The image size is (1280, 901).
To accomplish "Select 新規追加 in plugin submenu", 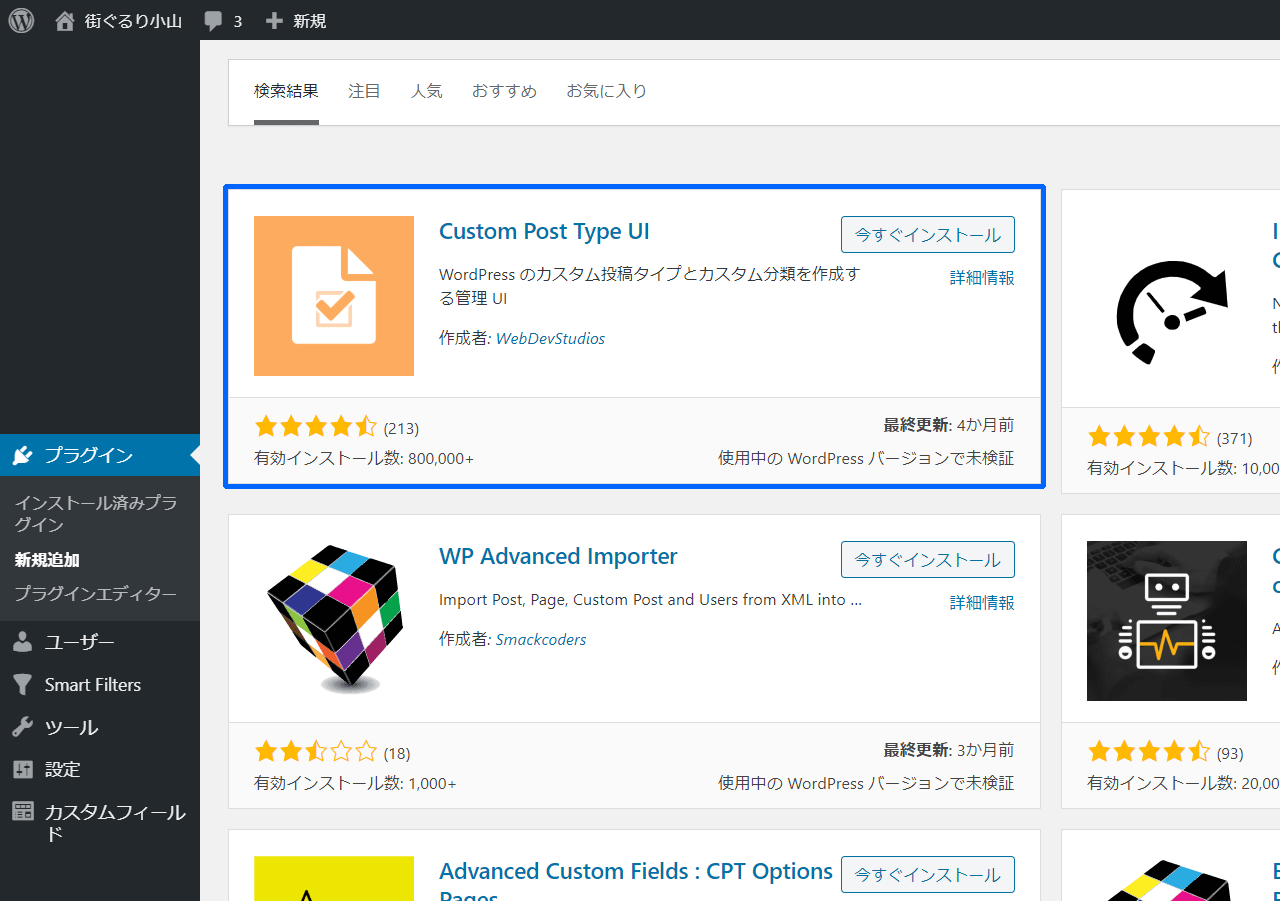I will [x=47, y=560].
